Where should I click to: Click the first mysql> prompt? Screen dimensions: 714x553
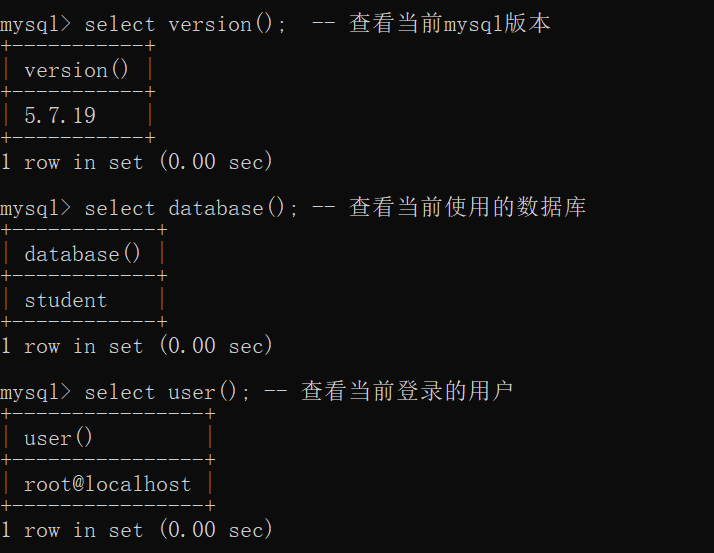36,25
